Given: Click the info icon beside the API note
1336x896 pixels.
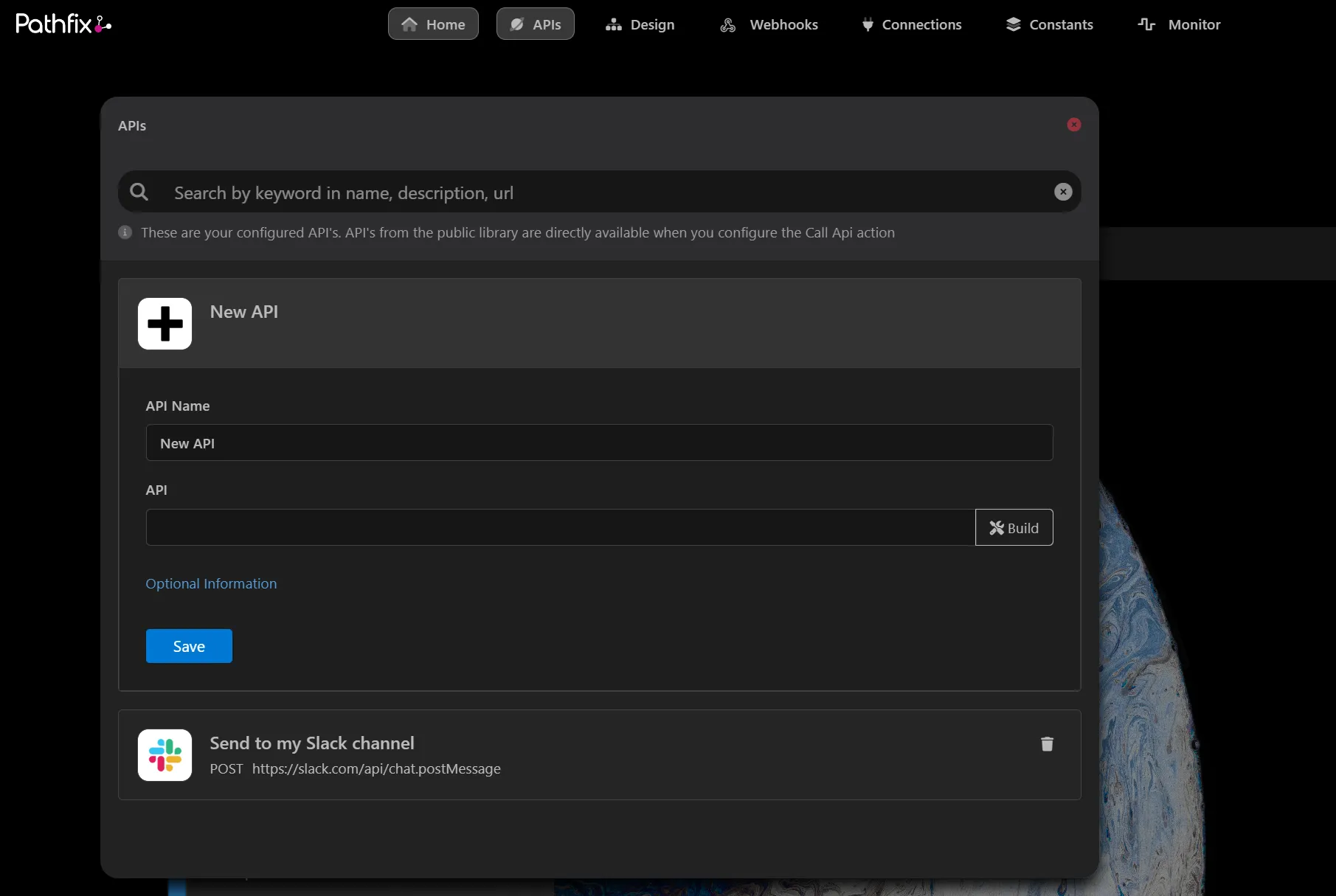Looking at the screenshot, I should coord(125,232).
